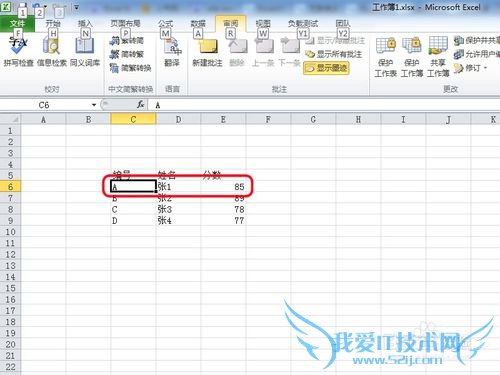Click 共享工作簿 share workbook
500x375 pixels.
coord(438,57)
